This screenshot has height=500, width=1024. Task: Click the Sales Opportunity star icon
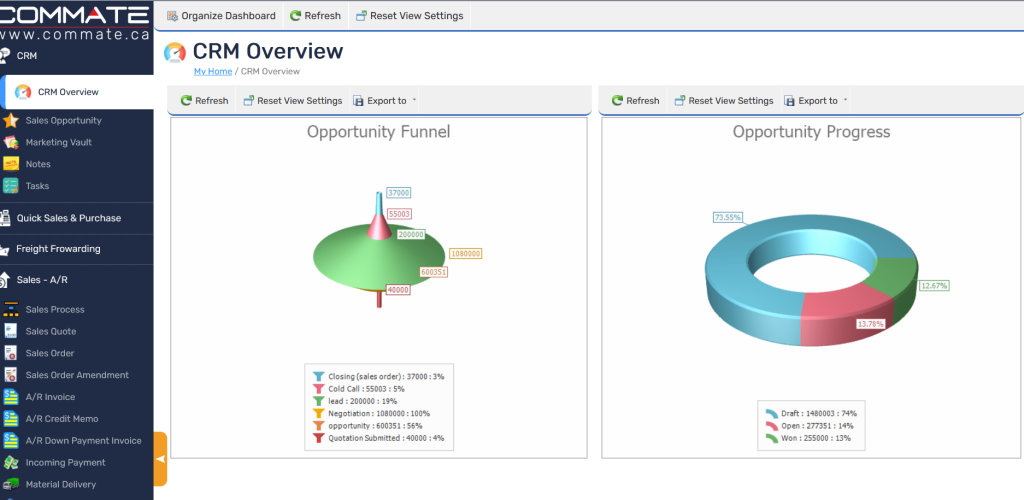click(10, 120)
